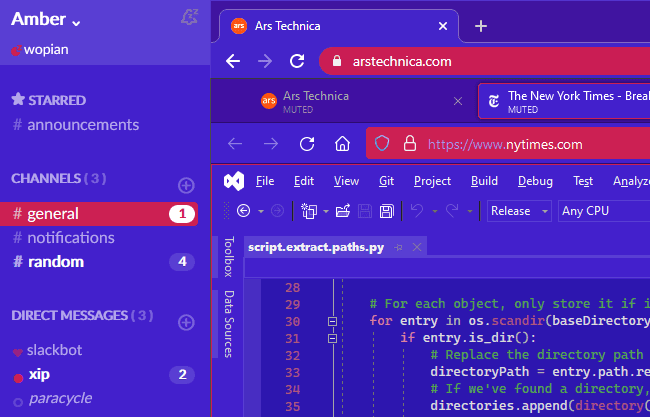Click the New Project toolbar icon

click(x=308, y=211)
